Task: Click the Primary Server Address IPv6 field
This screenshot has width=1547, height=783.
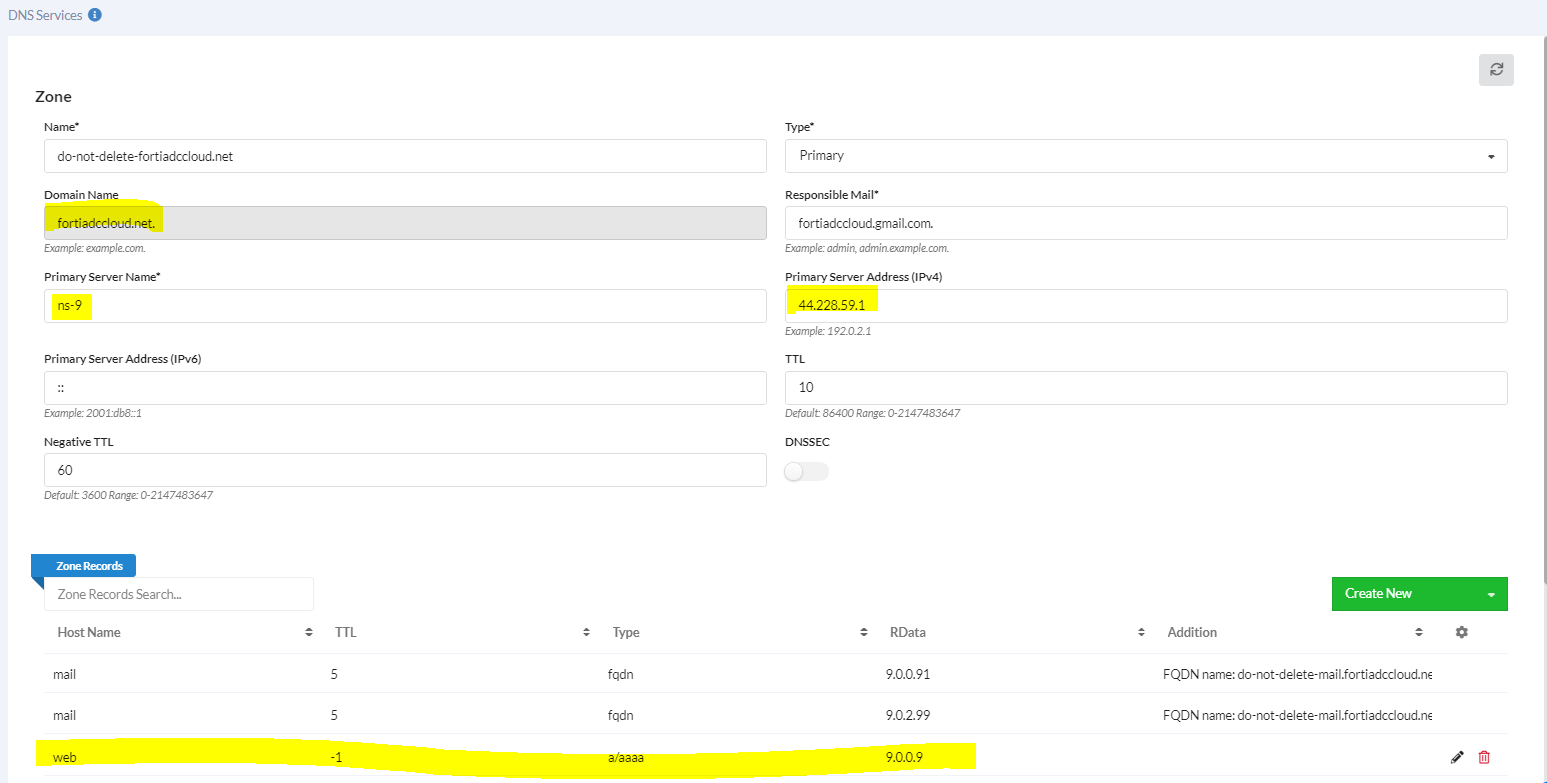Action: 405,388
